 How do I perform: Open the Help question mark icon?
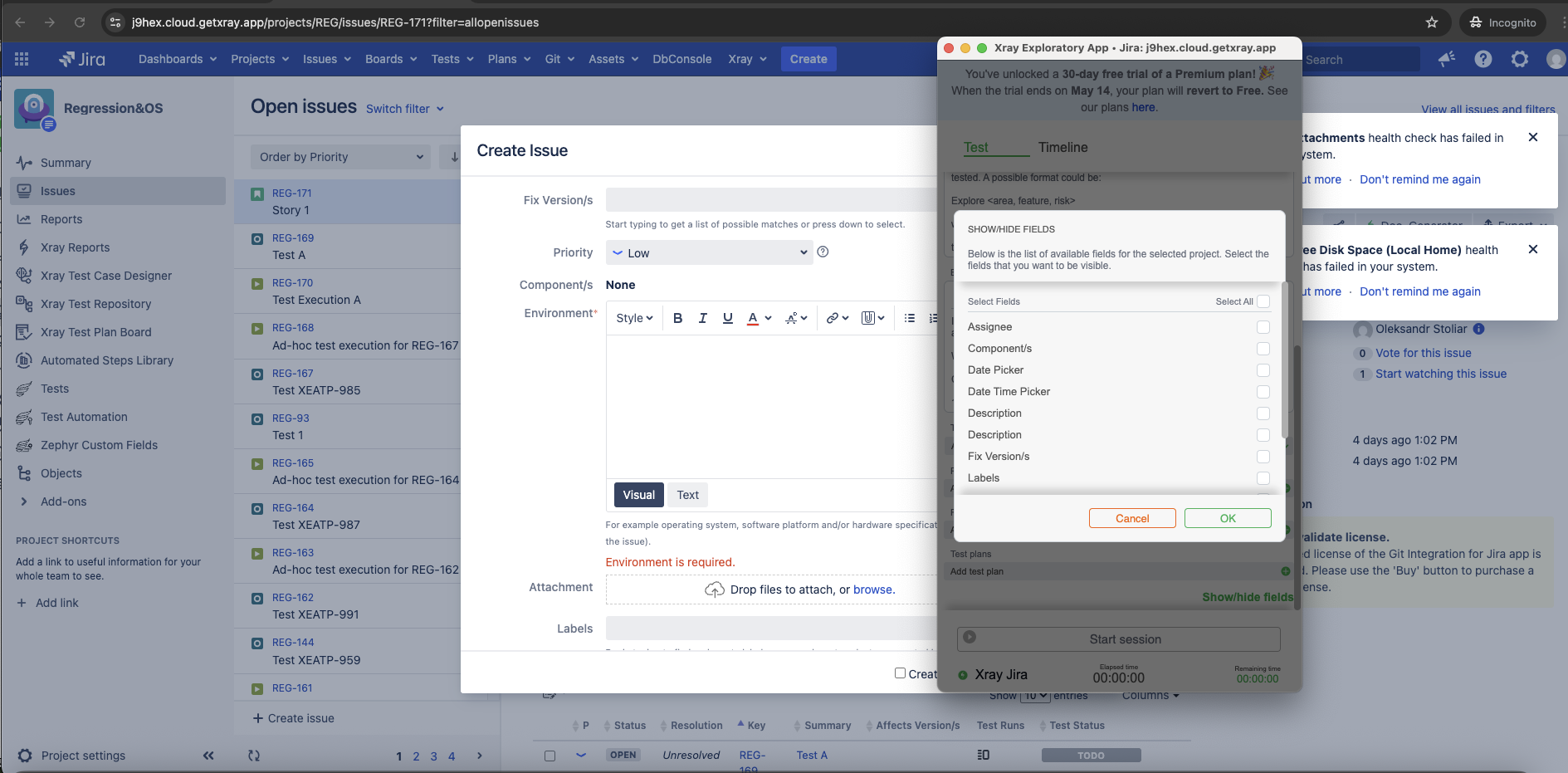1483,59
